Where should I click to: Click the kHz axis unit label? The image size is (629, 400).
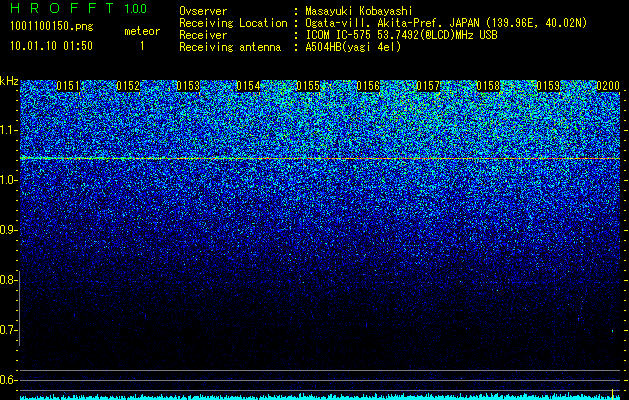pyautogui.click(x=9, y=81)
